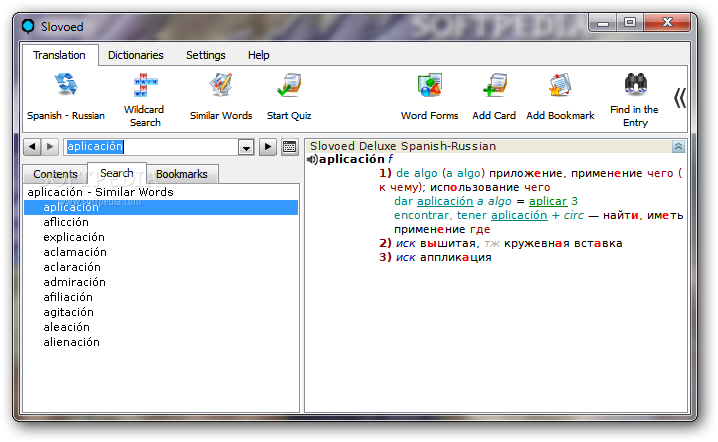
Task: Add Card for current word
Action: (x=494, y=96)
